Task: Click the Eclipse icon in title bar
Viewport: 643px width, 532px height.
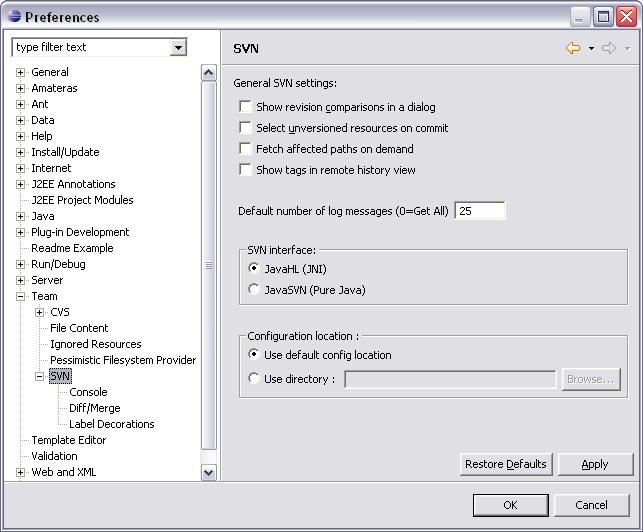Action: coord(14,16)
